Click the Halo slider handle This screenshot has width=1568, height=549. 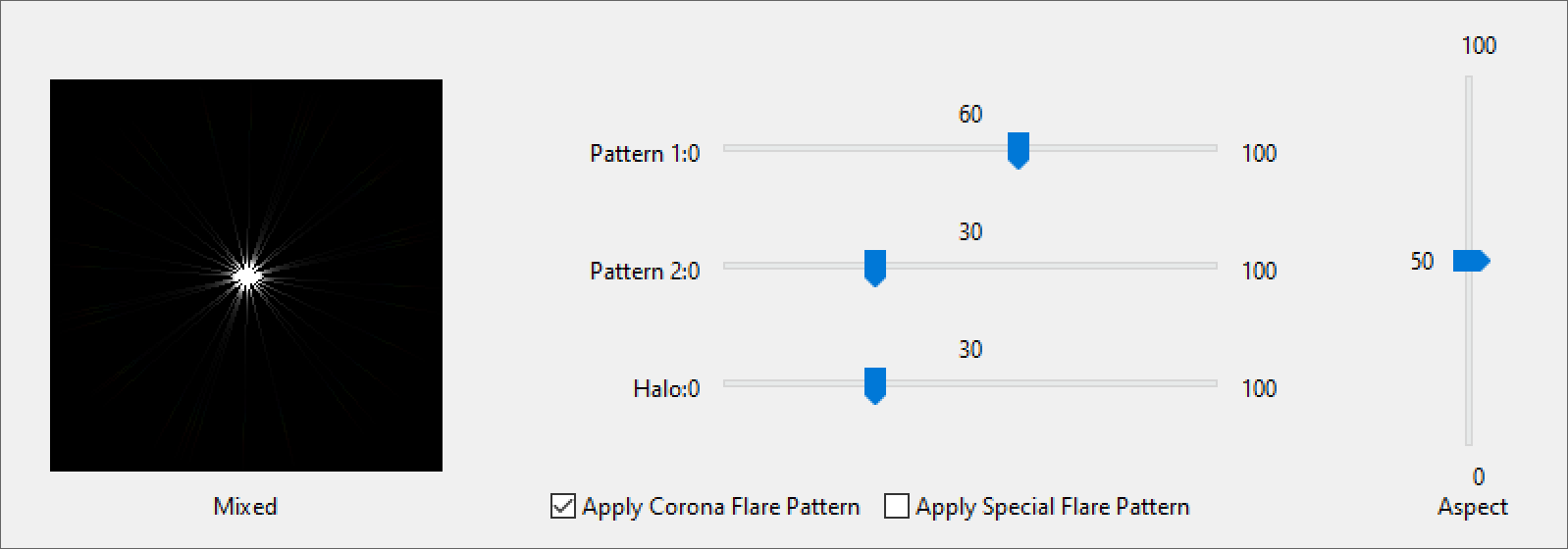pyautogui.click(x=875, y=385)
